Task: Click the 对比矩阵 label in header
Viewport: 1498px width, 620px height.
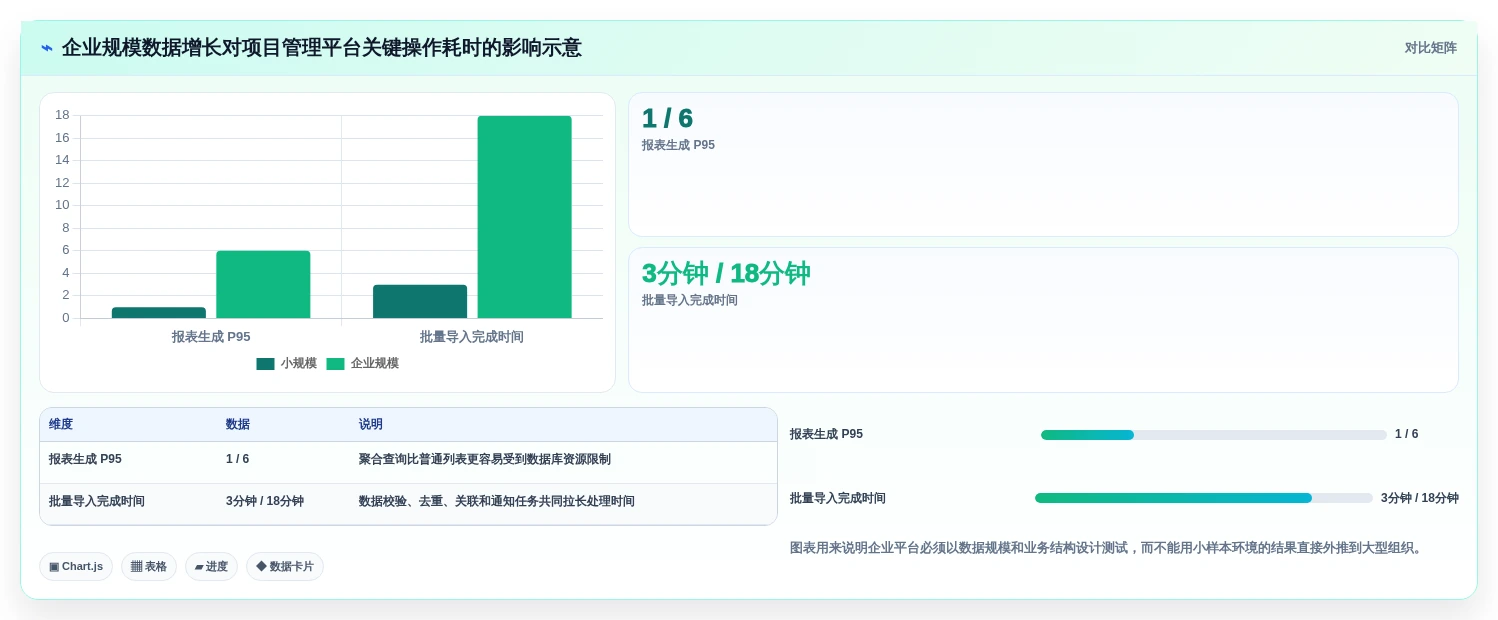Action: point(1430,48)
